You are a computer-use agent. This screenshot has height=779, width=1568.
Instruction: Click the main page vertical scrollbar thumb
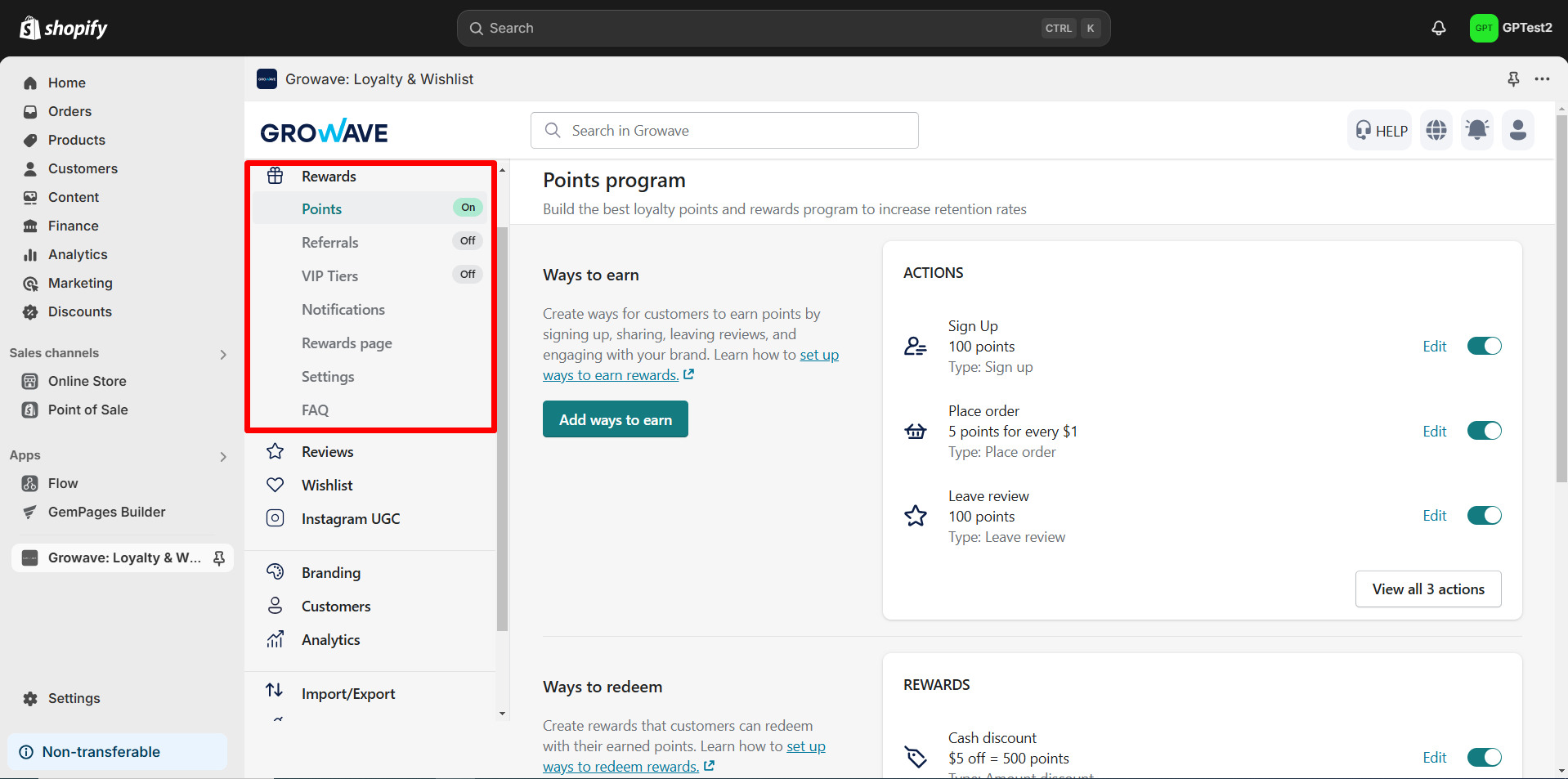[x=1561, y=298]
